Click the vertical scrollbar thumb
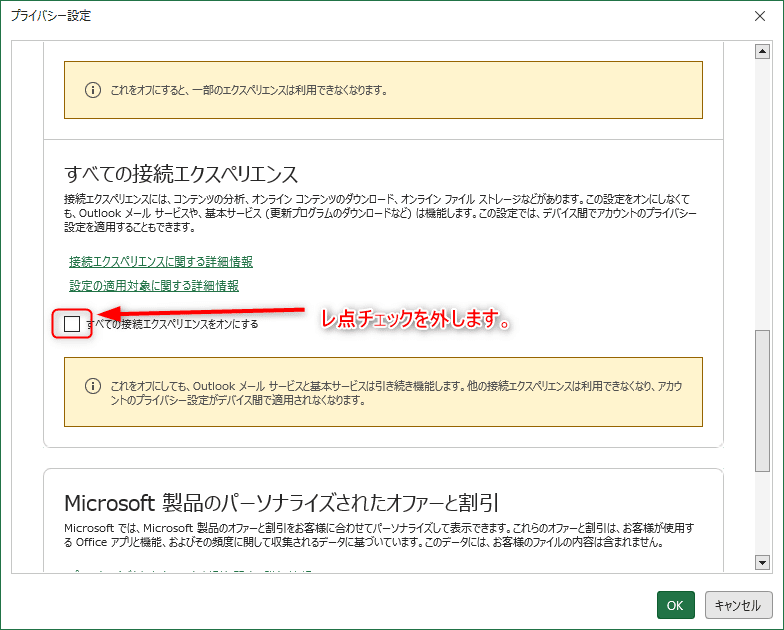Image resolution: width=784 pixels, height=630 pixels. click(x=762, y=400)
